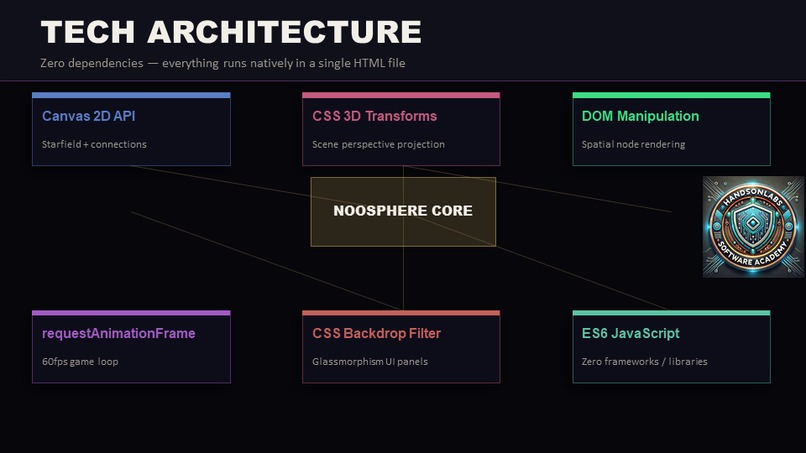Click the HandsOnLabs Software Academy logo
This screenshot has width=806, height=453.
[753, 227]
